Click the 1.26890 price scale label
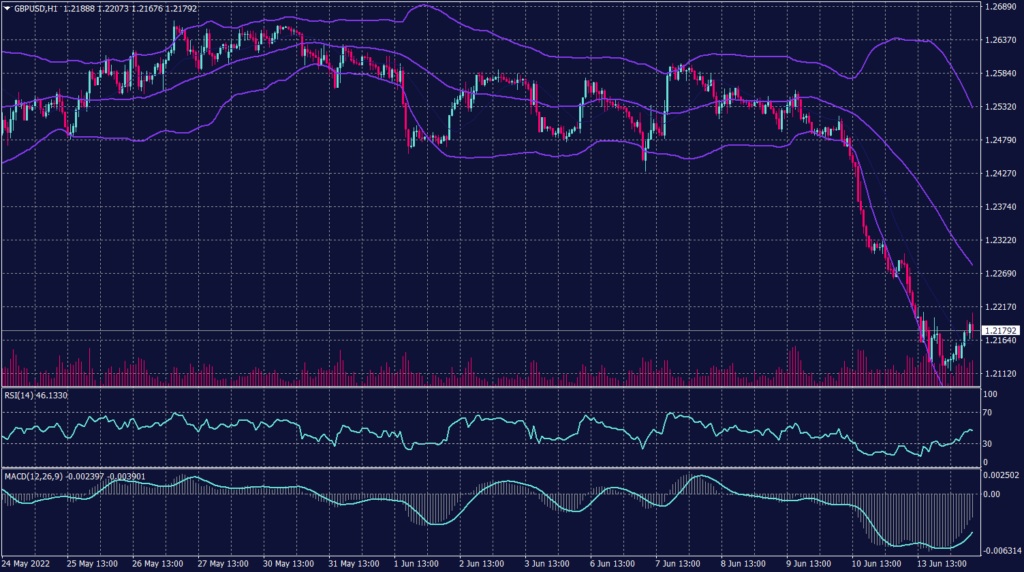 (x=1000, y=7)
